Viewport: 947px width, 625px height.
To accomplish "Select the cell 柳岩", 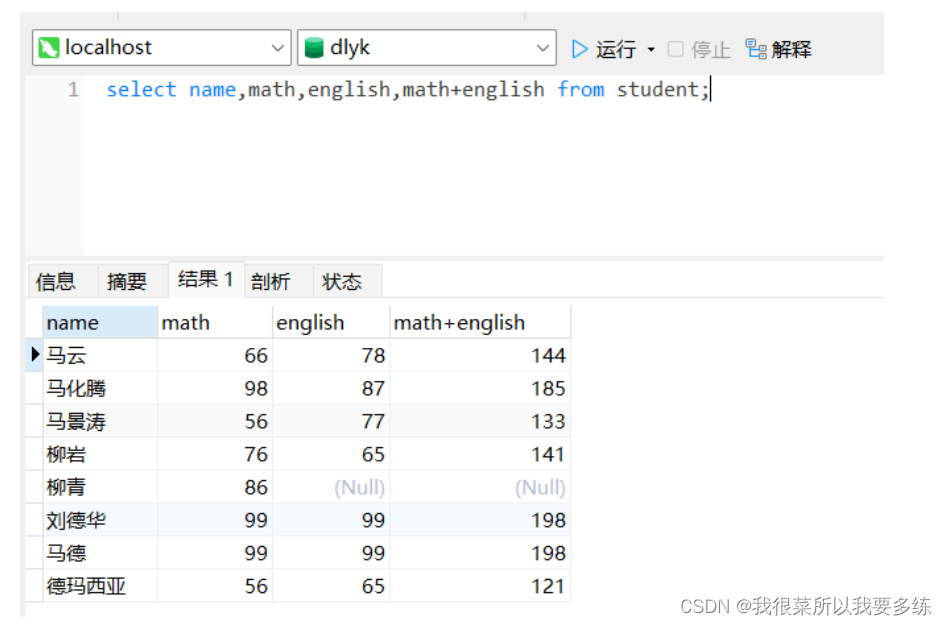I will pyautogui.click(x=100, y=454).
